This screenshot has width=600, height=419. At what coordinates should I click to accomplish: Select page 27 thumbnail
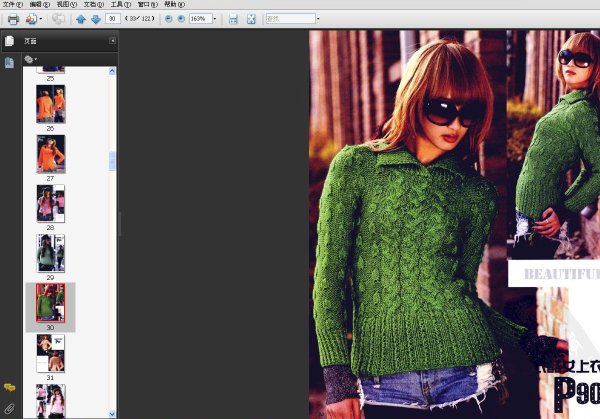click(x=51, y=154)
